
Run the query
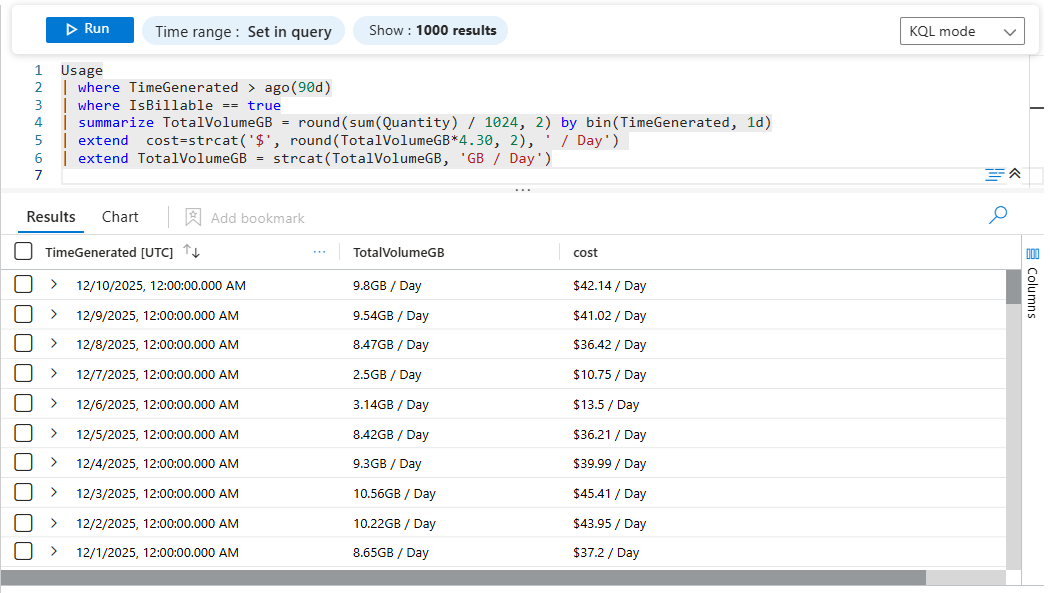click(89, 30)
